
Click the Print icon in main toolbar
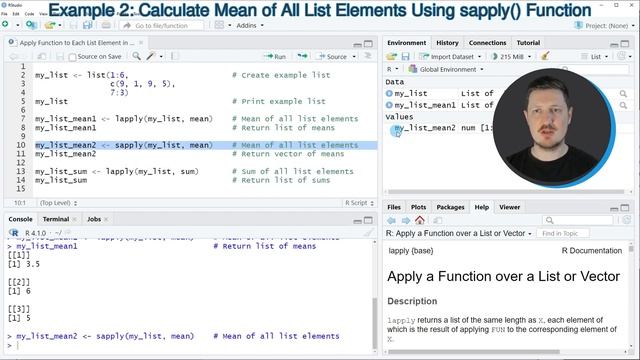pos(106,25)
